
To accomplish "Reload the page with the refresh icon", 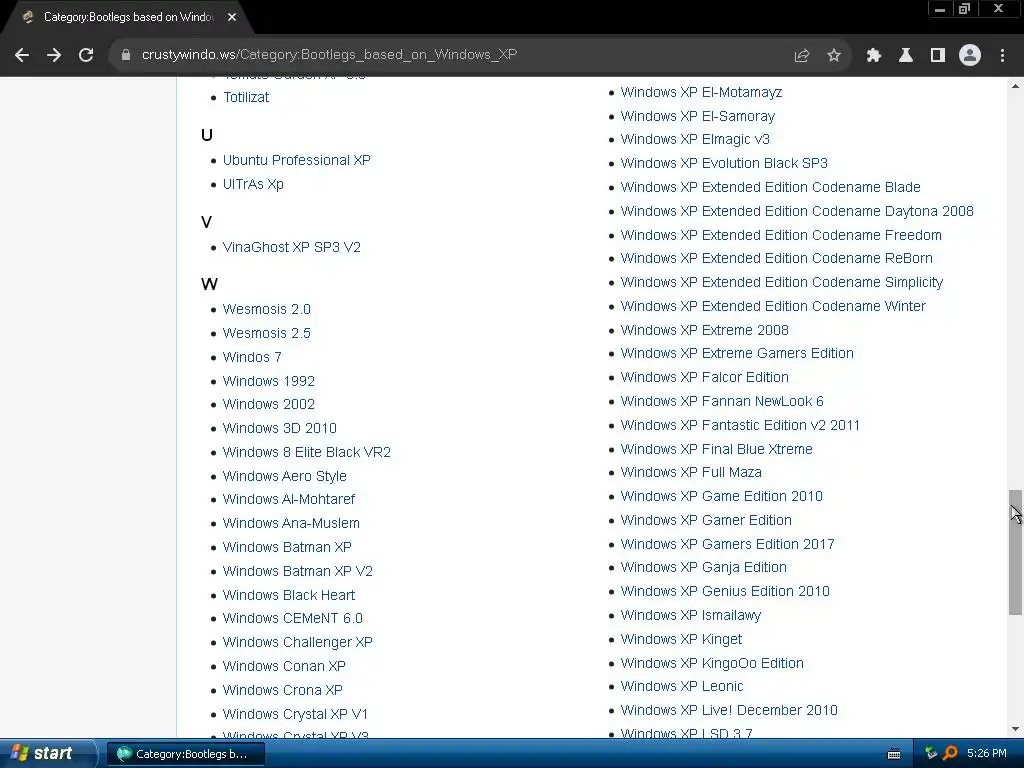I will (x=86, y=55).
